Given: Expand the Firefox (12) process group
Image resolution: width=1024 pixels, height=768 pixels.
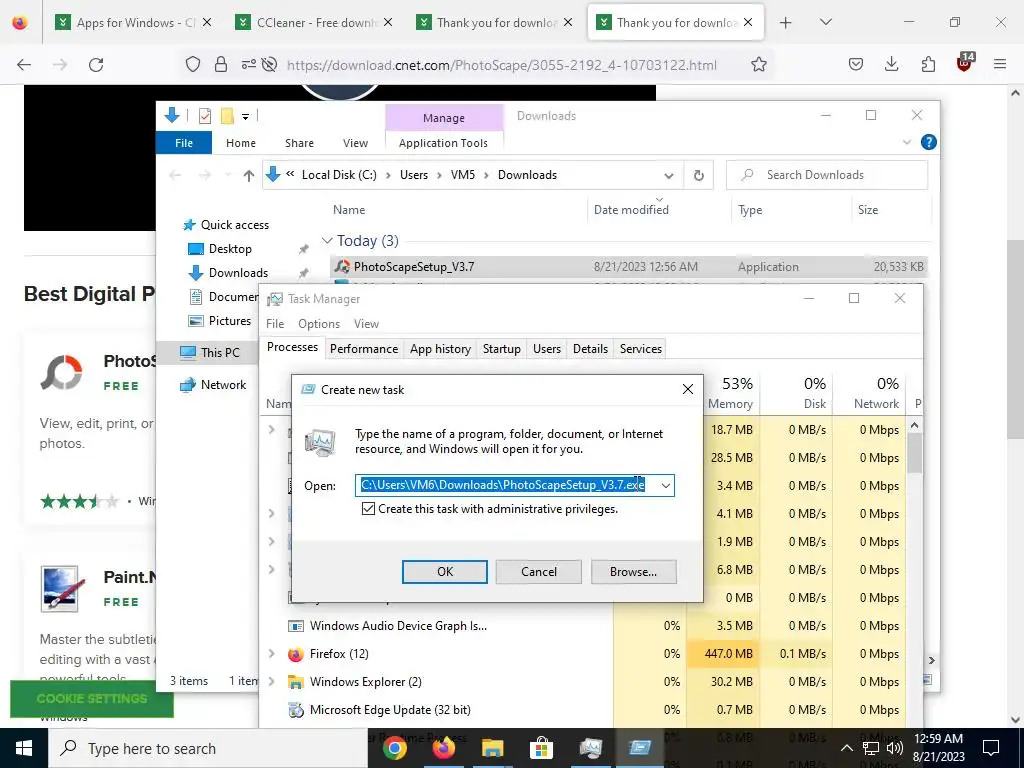Looking at the screenshot, I should click(x=272, y=653).
